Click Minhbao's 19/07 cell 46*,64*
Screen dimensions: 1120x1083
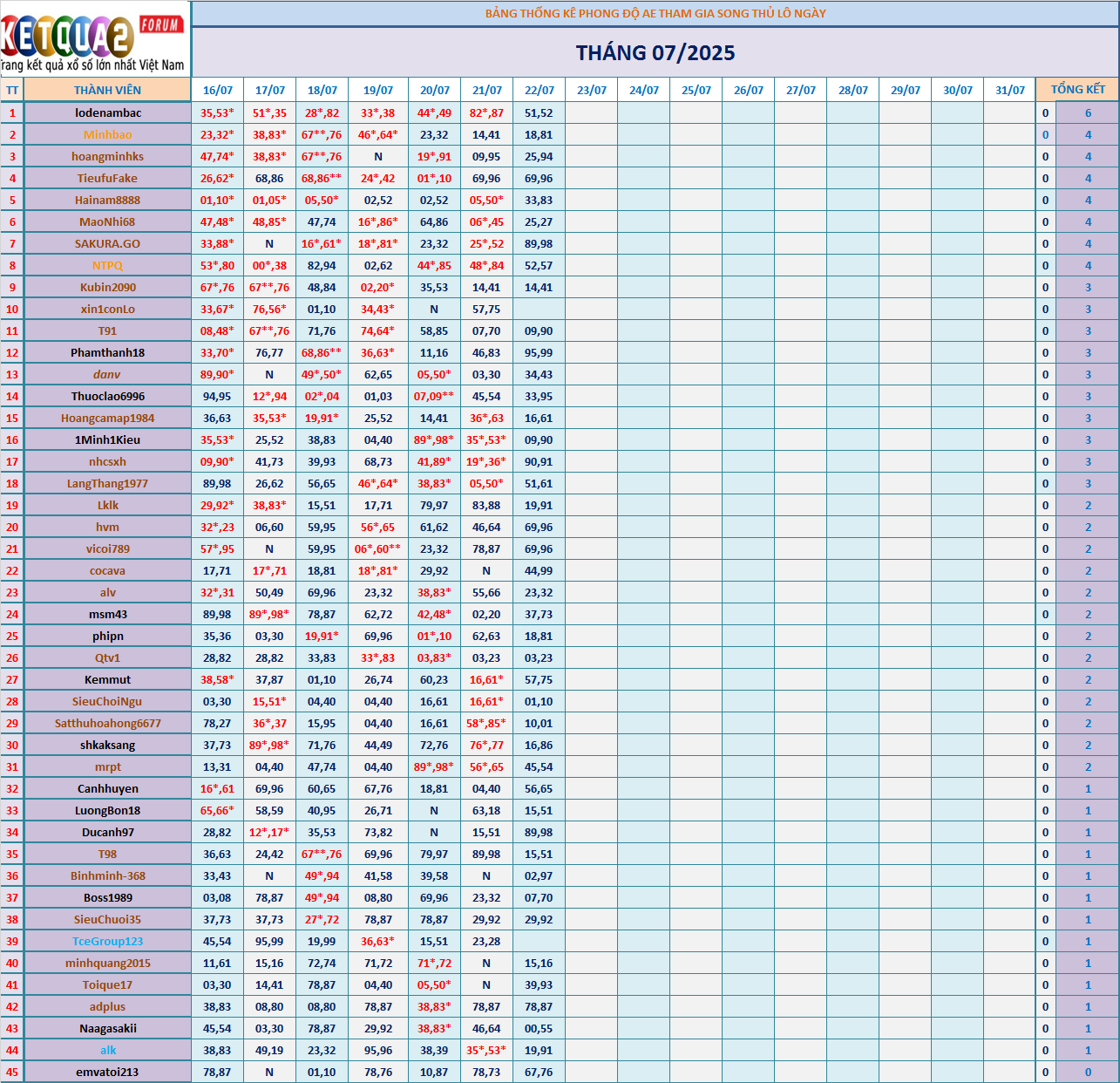pos(378,134)
